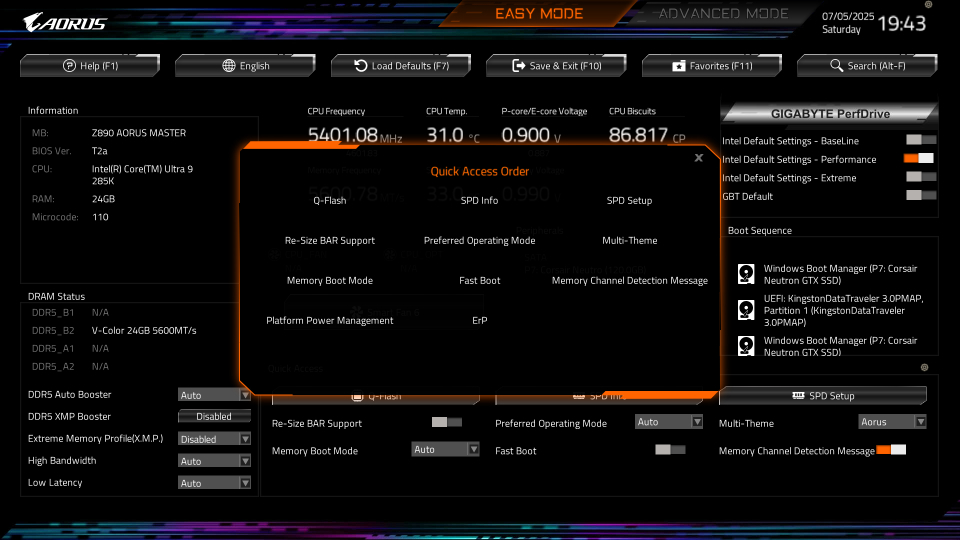The width and height of the screenshot is (960, 540).
Task: Click the English language globe icon
Action: pyautogui.click(x=229, y=66)
